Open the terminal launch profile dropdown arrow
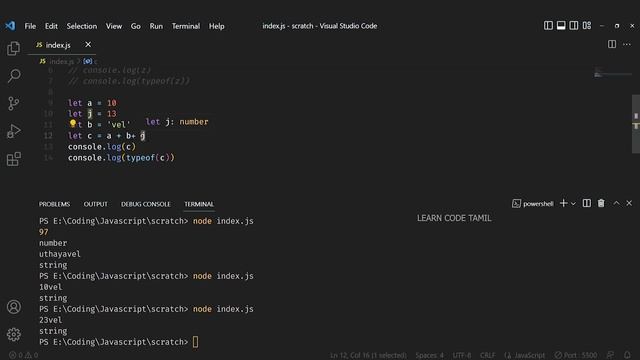Image resolution: width=640 pixels, height=360 pixels. [573, 204]
